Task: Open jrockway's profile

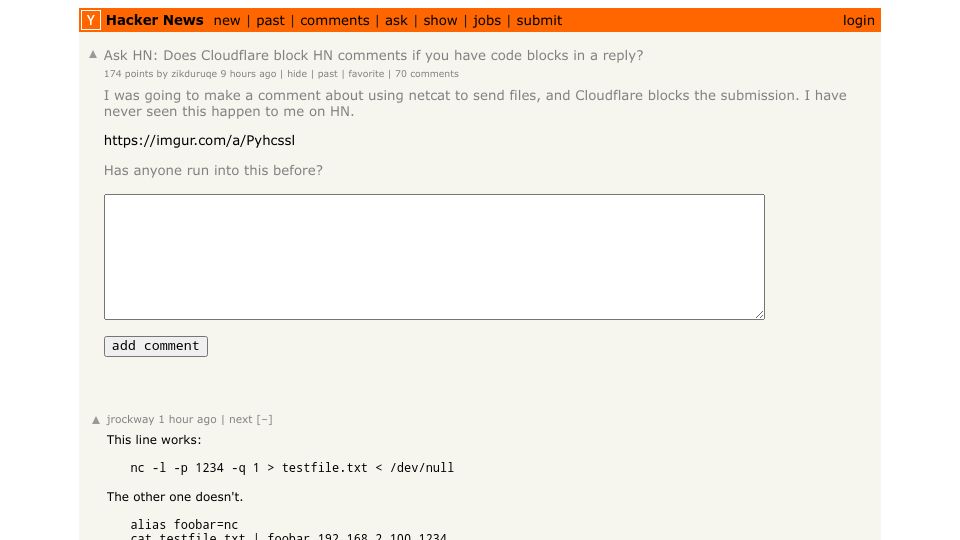Action: [130, 419]
